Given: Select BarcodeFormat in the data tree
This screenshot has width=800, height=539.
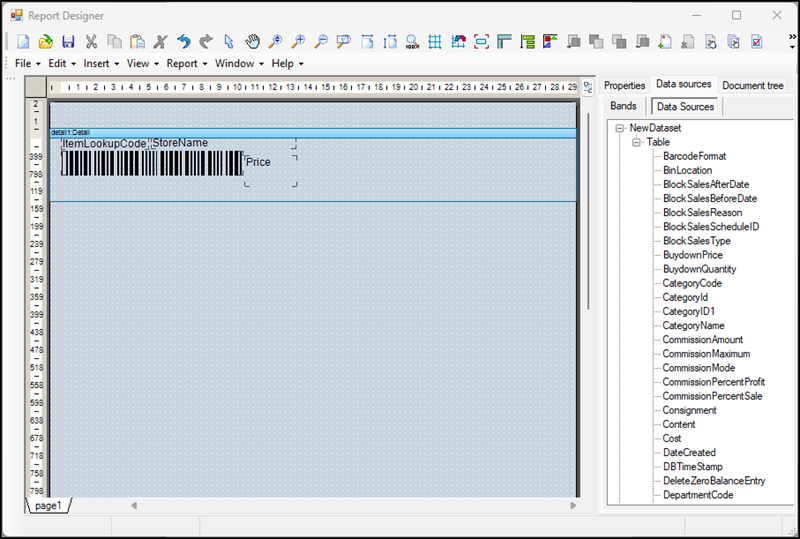Looking at the screenshot, I should point(694,156).
